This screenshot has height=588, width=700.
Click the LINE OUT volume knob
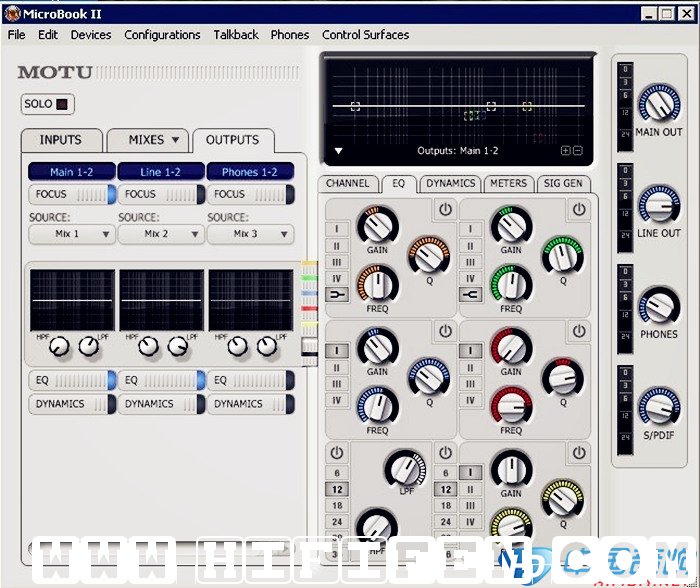click(659, 205)
